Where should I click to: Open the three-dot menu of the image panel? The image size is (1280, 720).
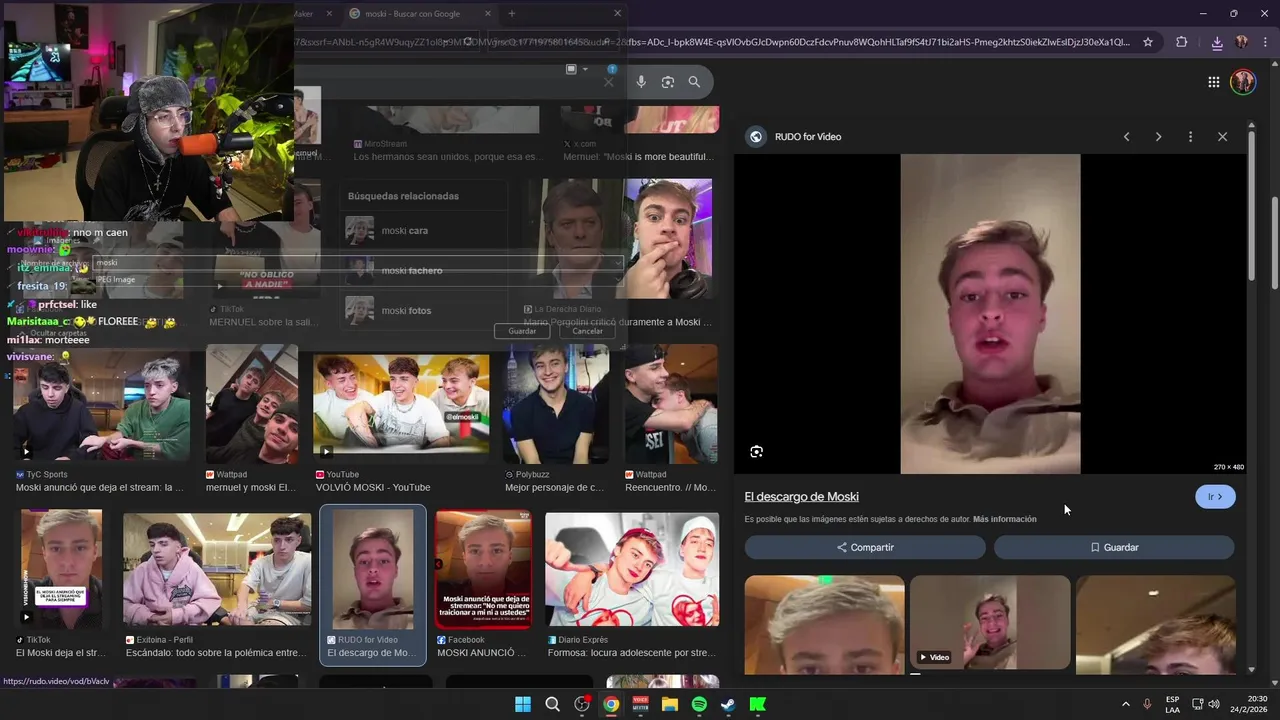1190,137
